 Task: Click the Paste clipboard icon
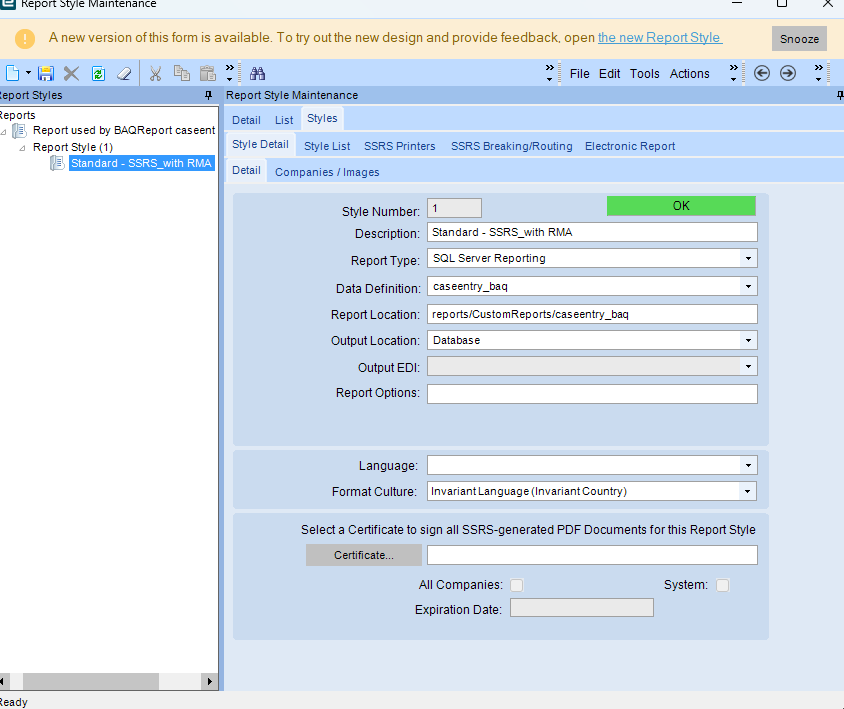[207, 73]
